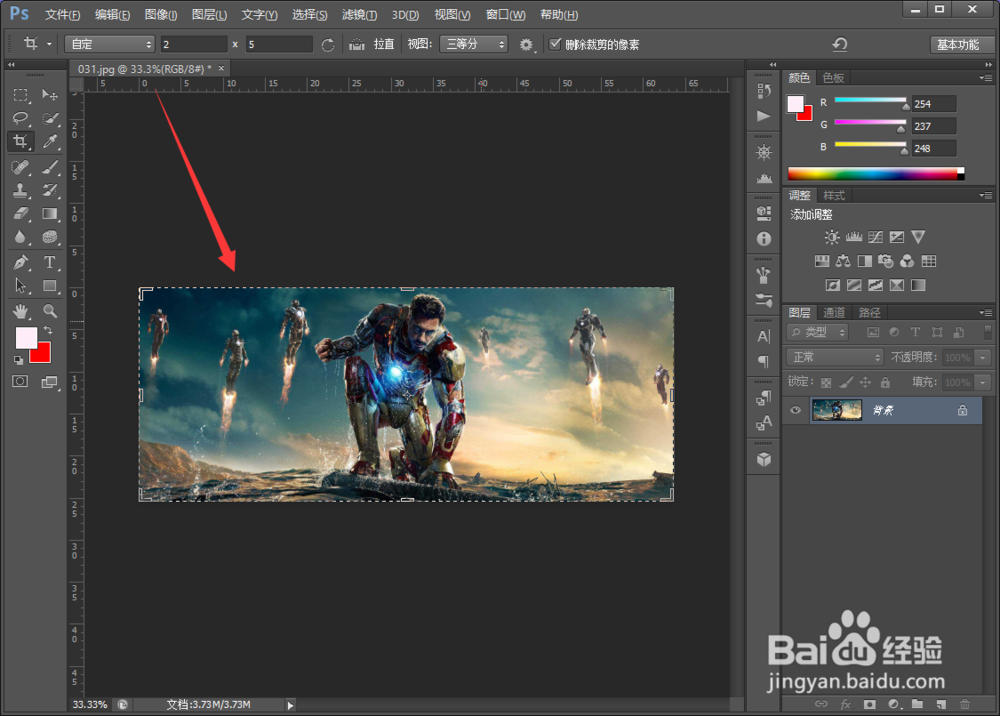Select the Sponge tool
This screenshot has height=716, width=1000.
click(50, 237)
